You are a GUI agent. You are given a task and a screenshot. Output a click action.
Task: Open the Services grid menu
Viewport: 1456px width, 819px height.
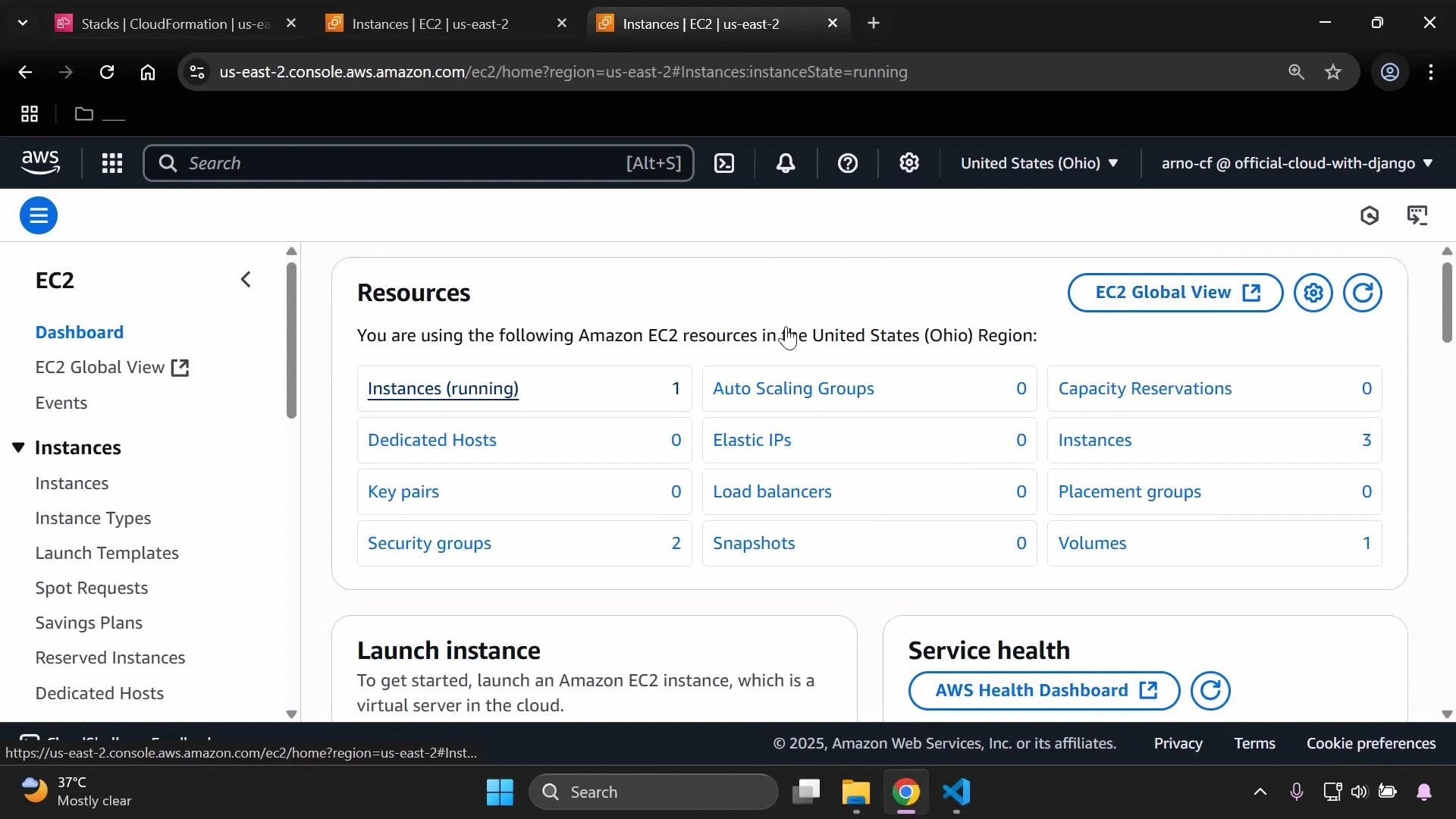111,163
